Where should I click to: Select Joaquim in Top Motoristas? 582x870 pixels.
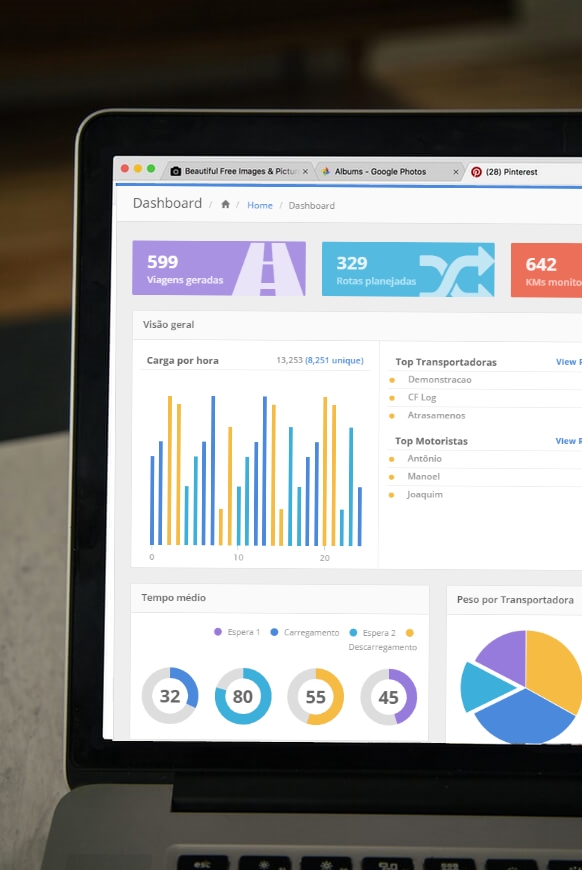pos(425,494)
